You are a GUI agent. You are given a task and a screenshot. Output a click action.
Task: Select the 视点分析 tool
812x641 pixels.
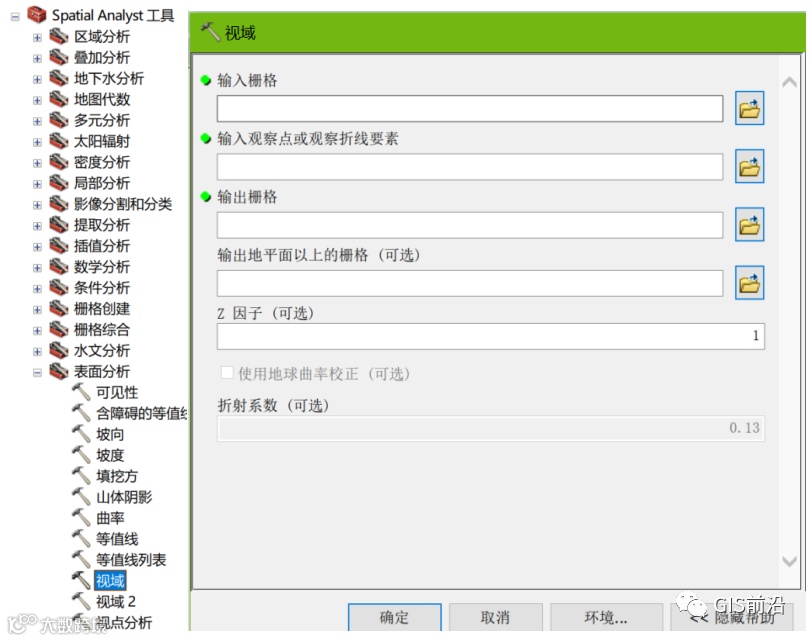(x=124, y=623)
